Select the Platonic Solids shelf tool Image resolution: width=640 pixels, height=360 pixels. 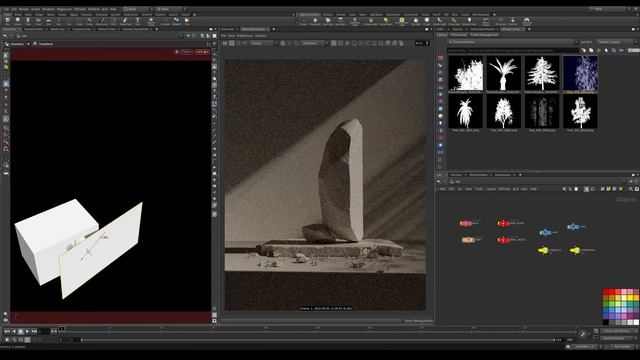[151, 21]
